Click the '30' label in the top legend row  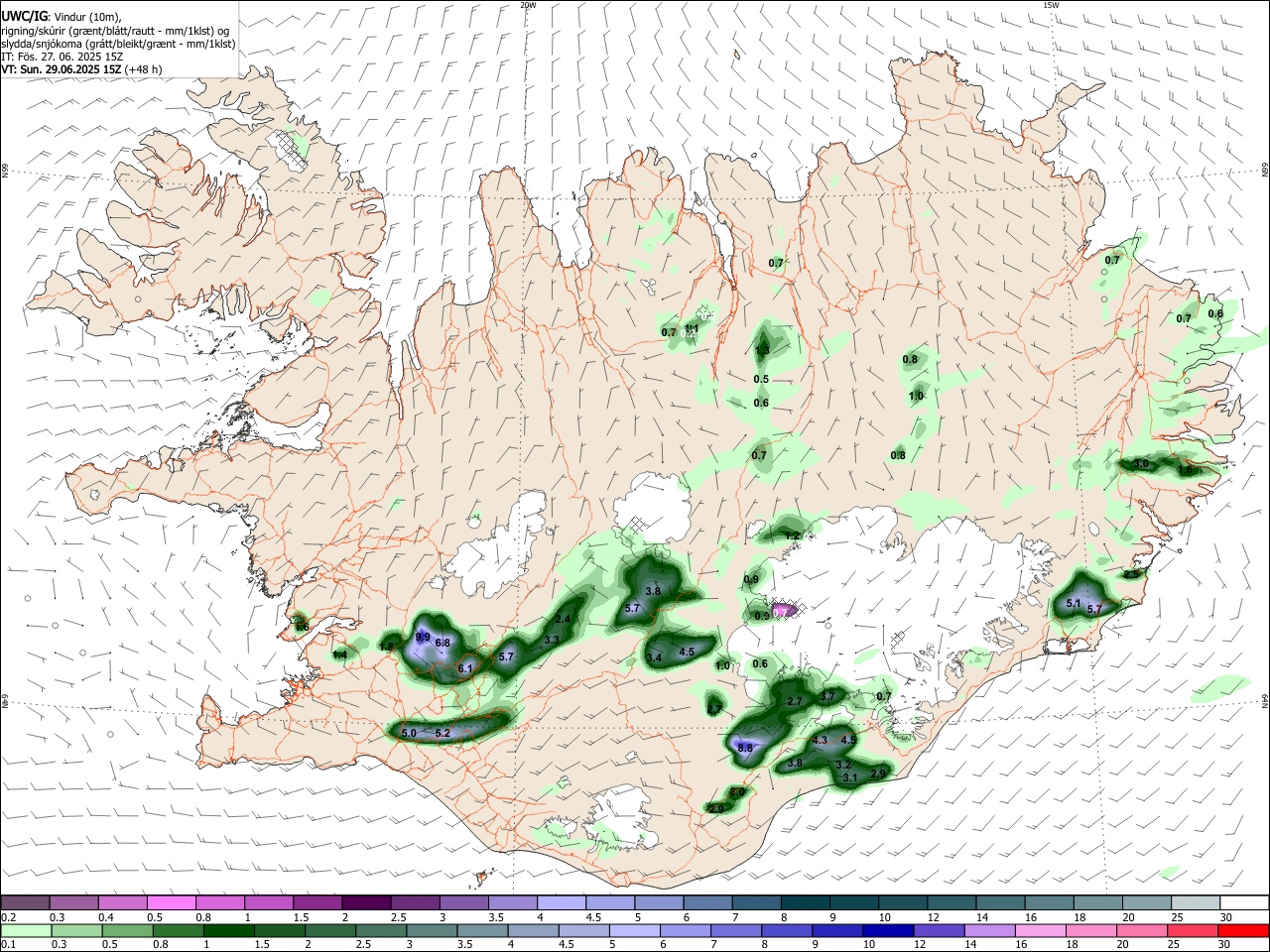pos(1226,917)
